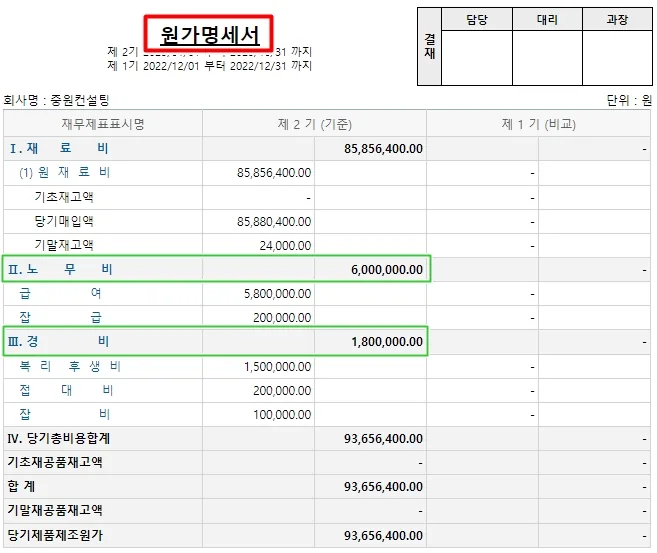Open the (1) 원재료비 account link
The image size is (657, 553).
pos(65,172)
